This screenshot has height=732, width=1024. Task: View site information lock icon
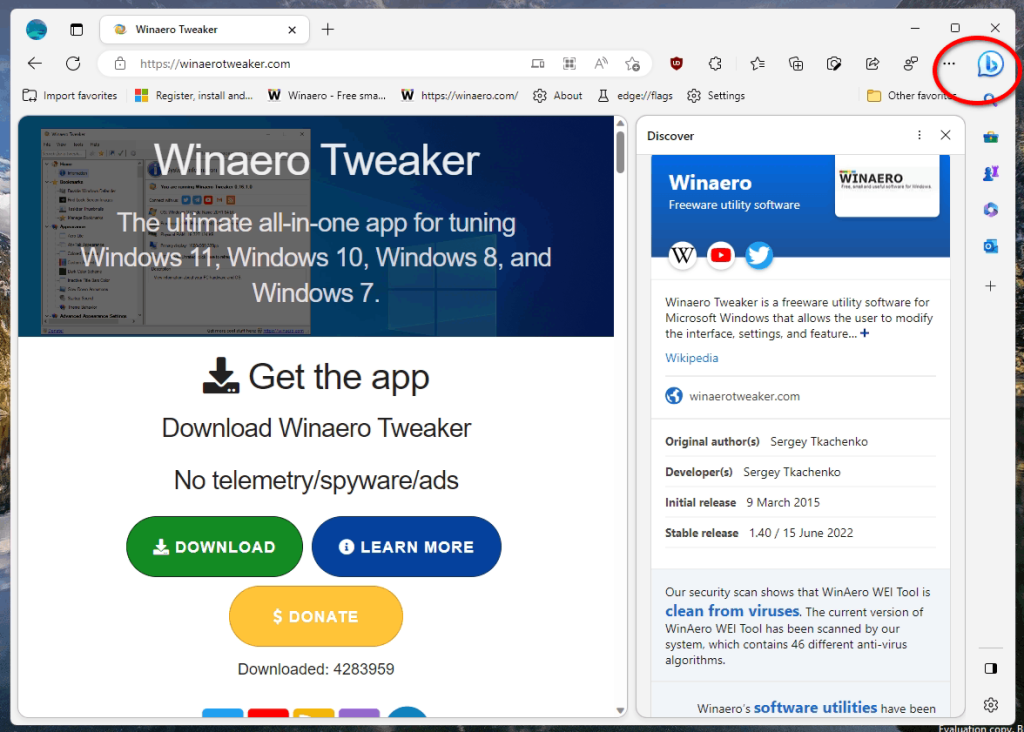[x=120, y=63]
